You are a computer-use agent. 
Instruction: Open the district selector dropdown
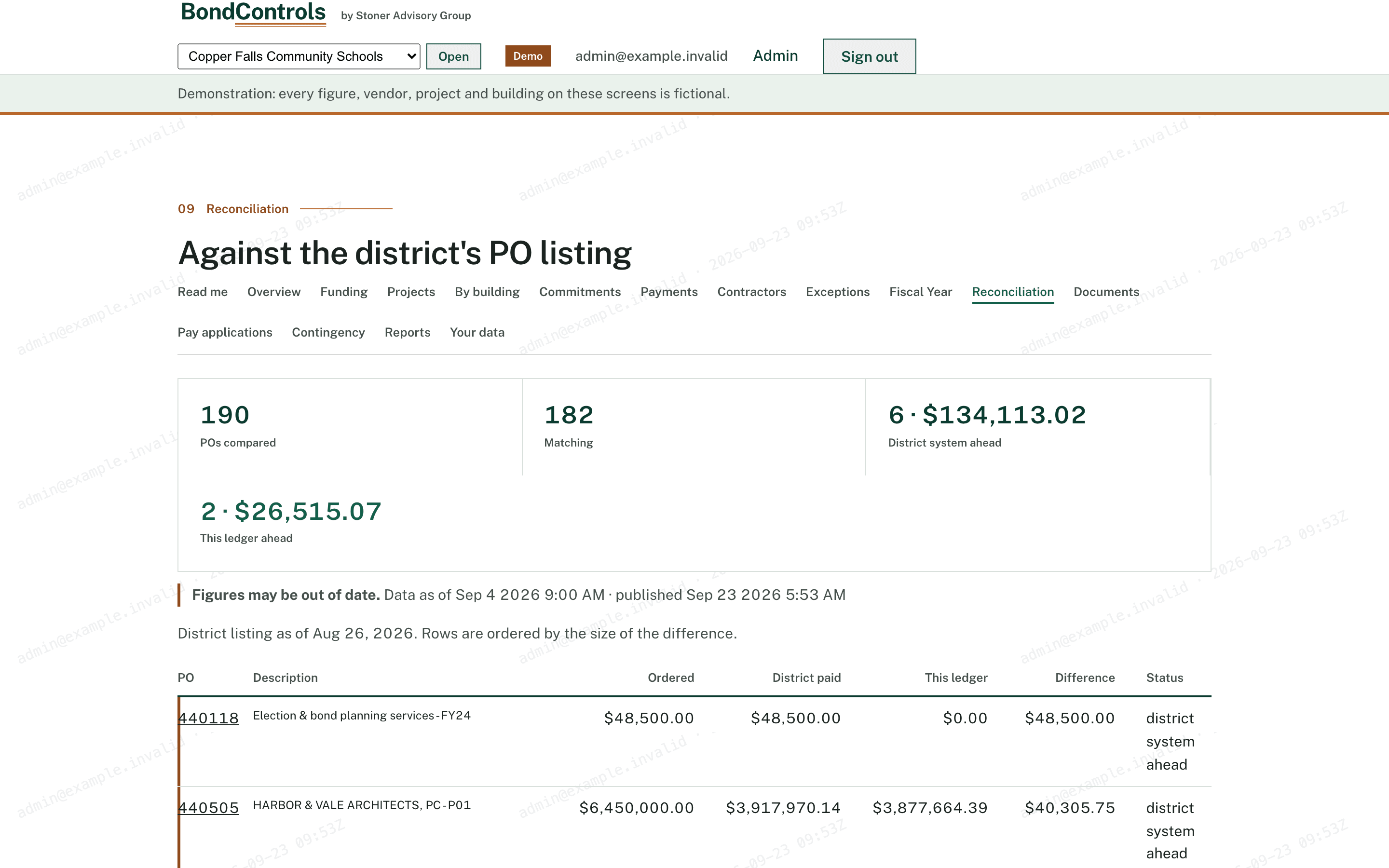[x=299, y=56]
